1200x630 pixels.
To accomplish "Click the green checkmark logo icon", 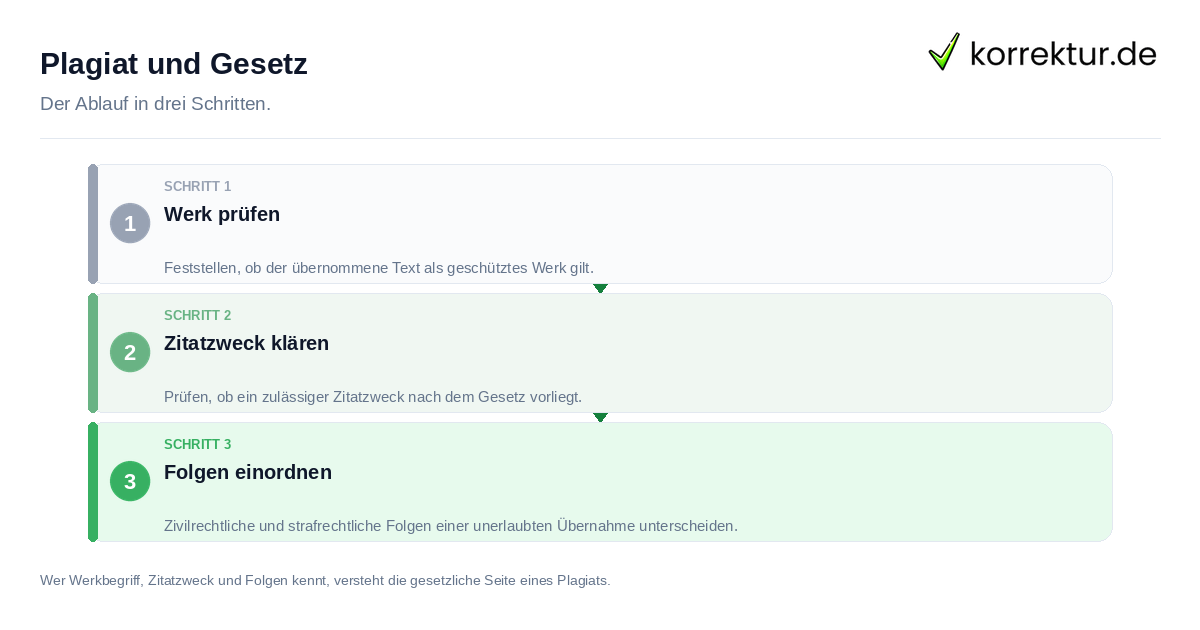I will 944,51.
